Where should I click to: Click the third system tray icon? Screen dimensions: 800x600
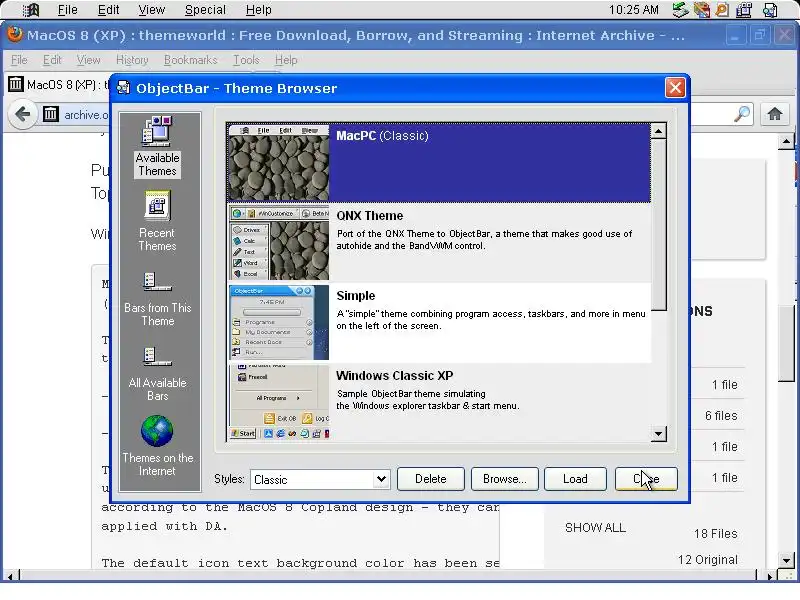point(722,10)
